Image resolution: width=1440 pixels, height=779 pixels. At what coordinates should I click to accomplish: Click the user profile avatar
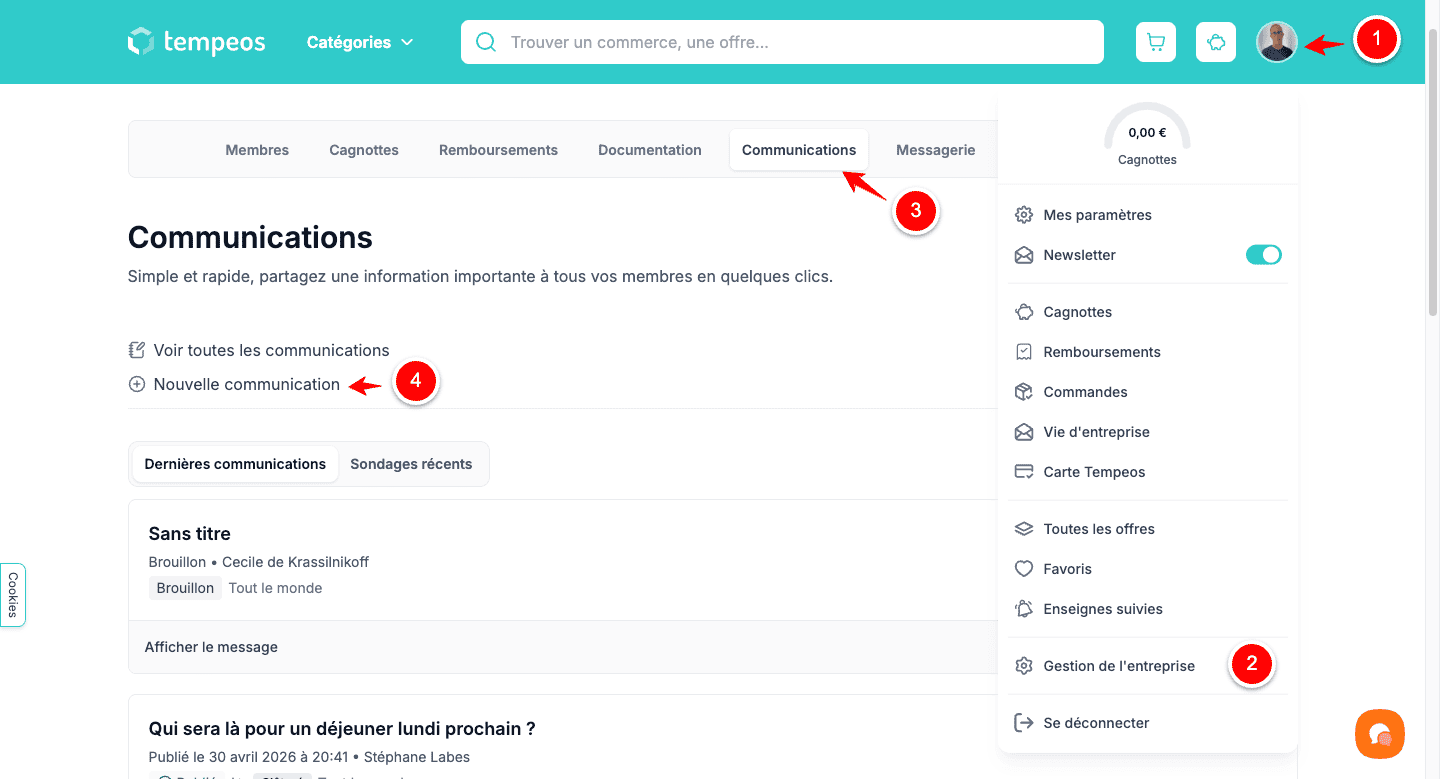point(1277,42)
